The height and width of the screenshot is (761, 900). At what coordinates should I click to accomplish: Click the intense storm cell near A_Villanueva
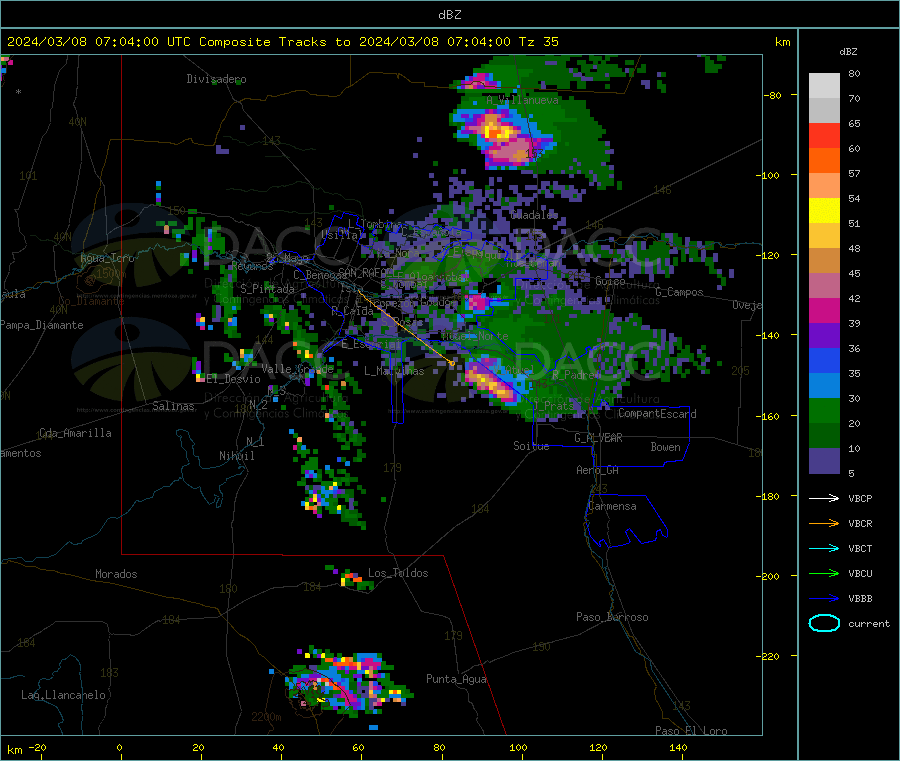click(x=502, y=139)
